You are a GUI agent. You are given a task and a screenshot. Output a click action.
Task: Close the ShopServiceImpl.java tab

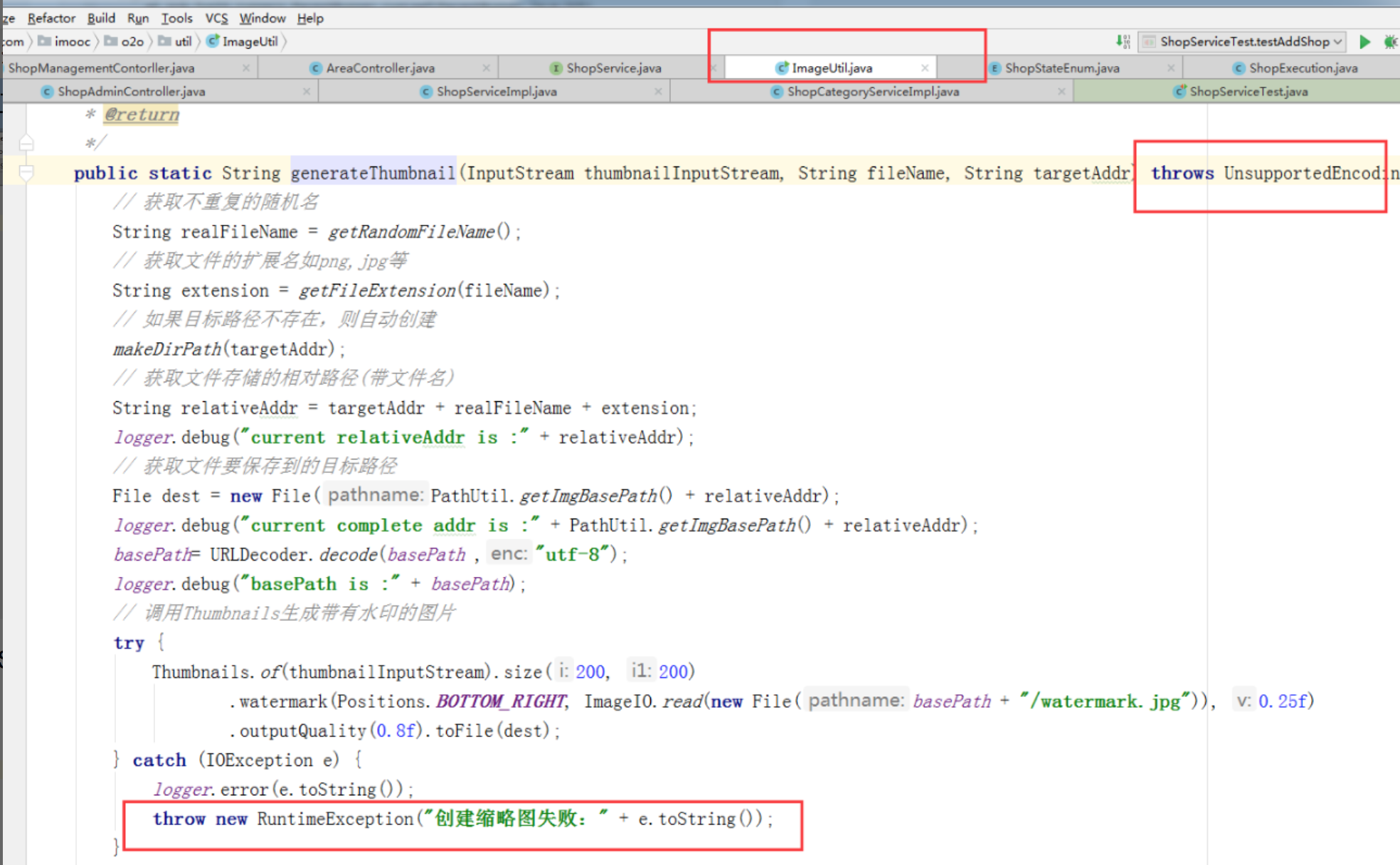(x=658, y=91)
